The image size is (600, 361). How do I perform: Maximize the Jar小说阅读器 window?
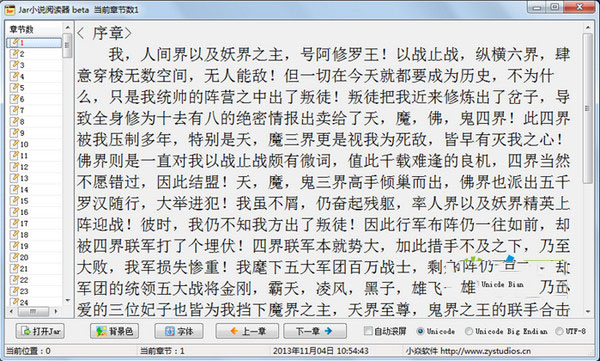[554, 7]
